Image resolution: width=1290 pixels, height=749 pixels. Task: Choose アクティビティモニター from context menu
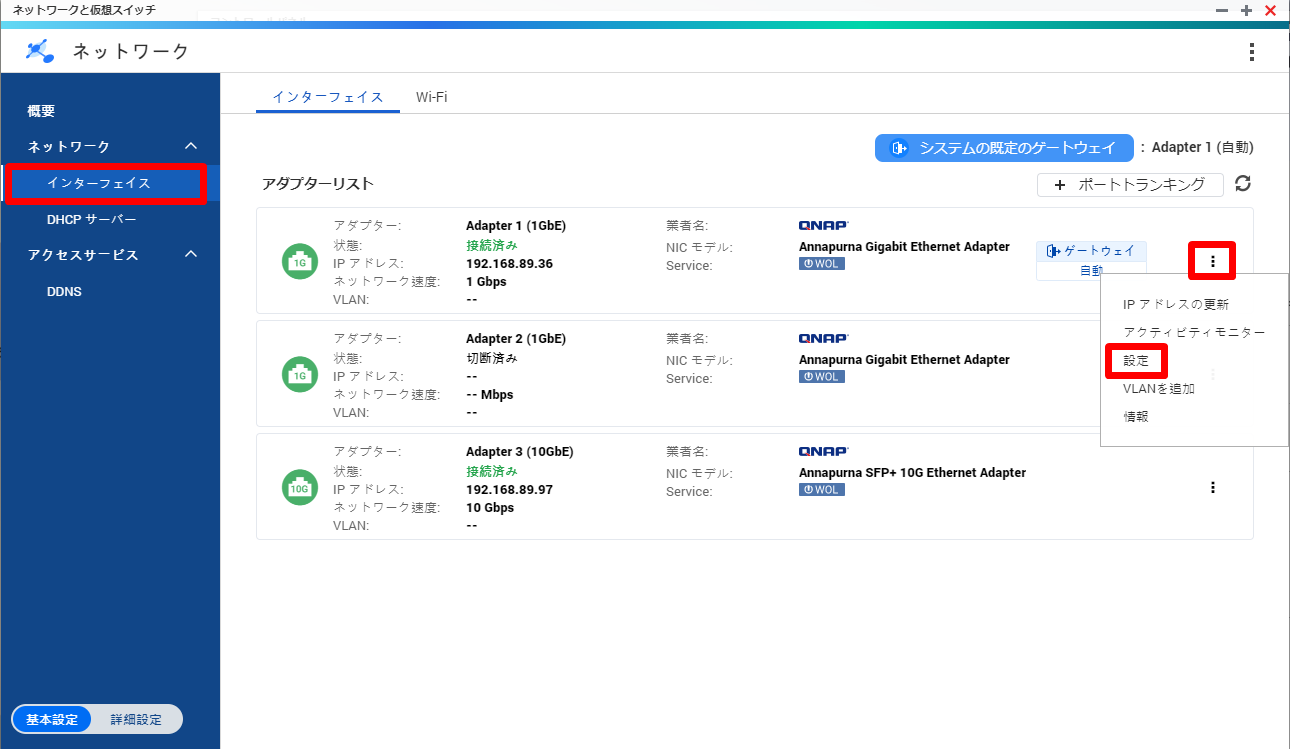(1194, 332)
